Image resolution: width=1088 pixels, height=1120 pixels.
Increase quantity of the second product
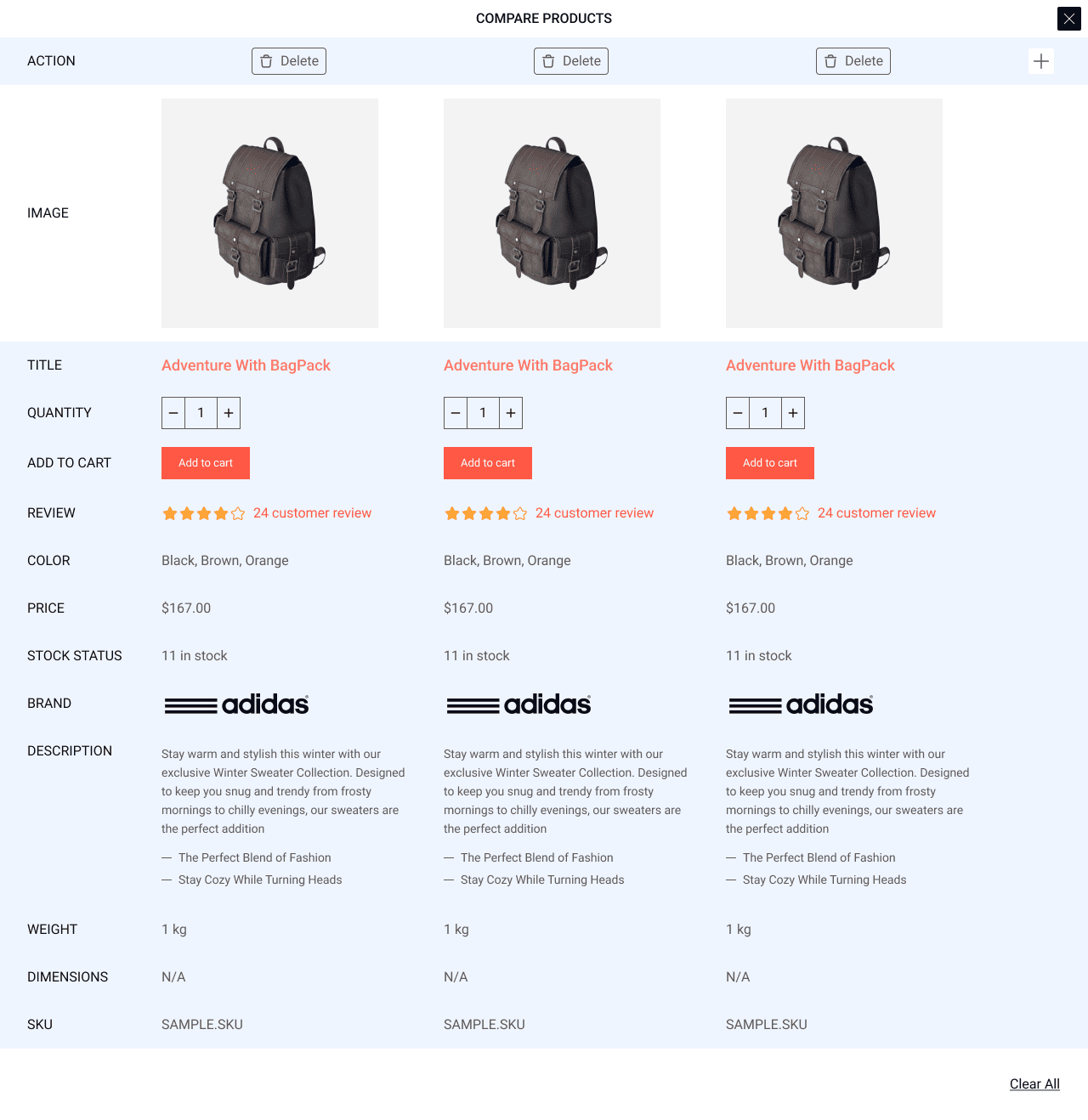pyautogui.click(x=511, y=413)
